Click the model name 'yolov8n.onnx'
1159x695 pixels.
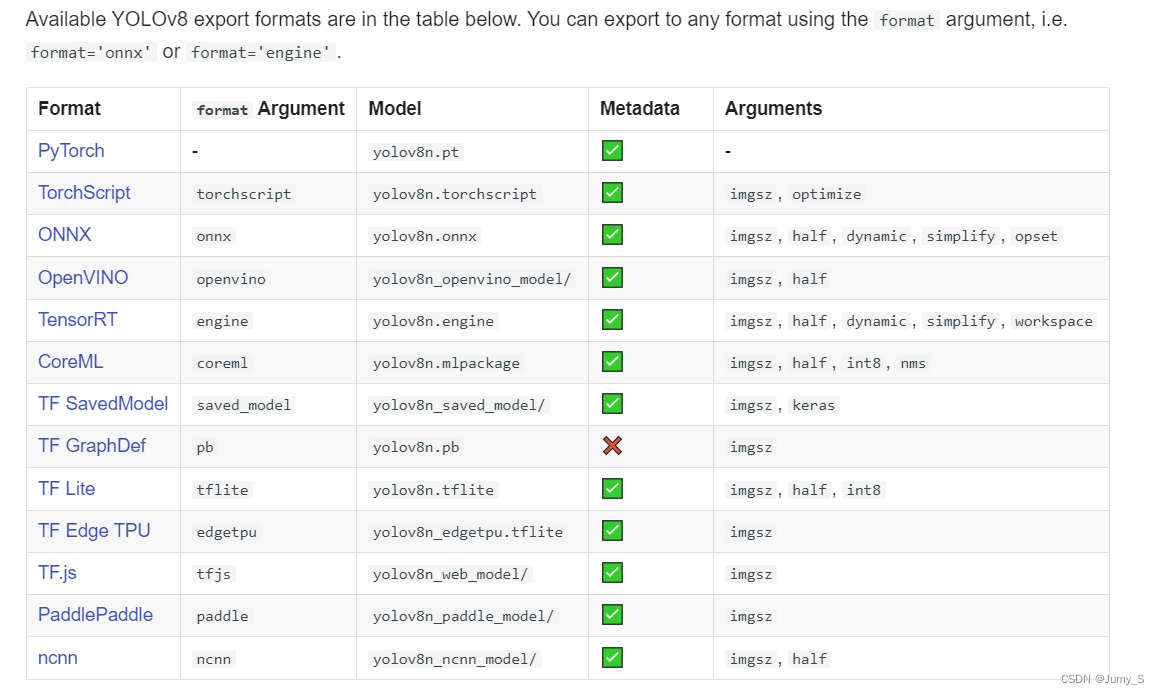tap(424, 237)
